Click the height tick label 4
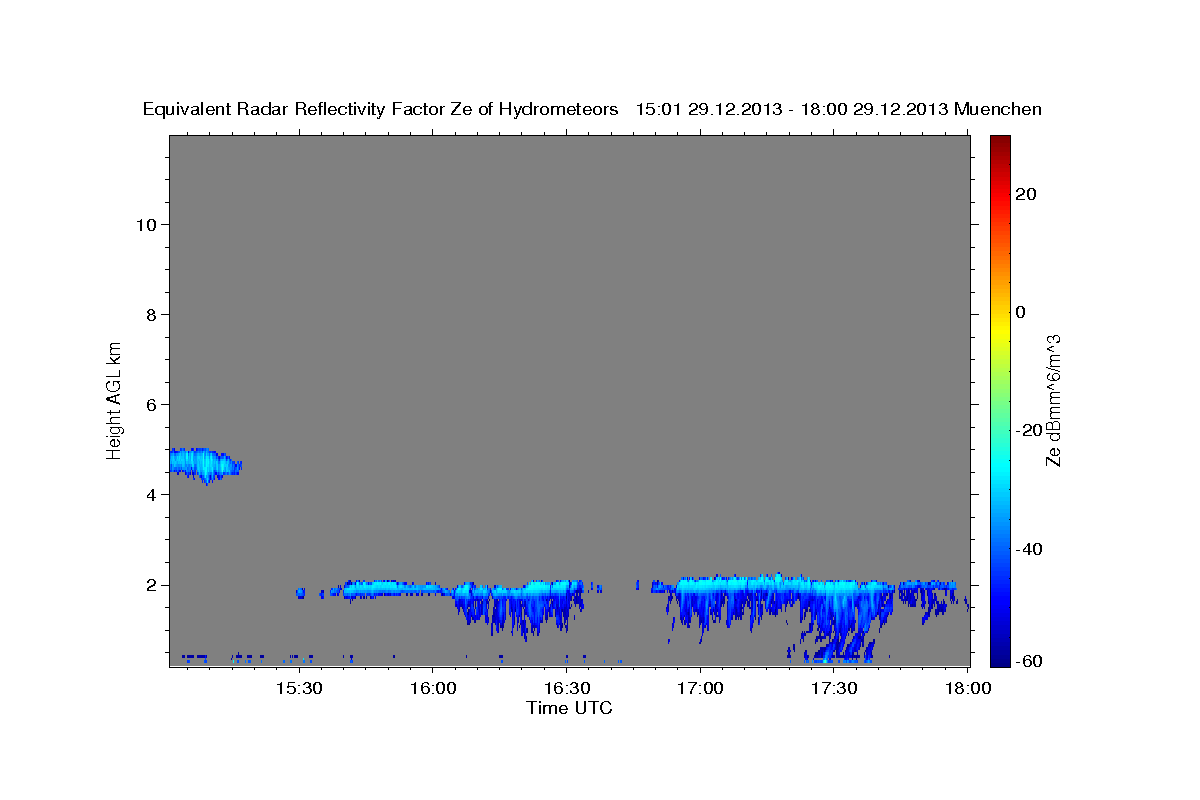The width and height of the screenshot is (1200, 800). pos(150,494)
